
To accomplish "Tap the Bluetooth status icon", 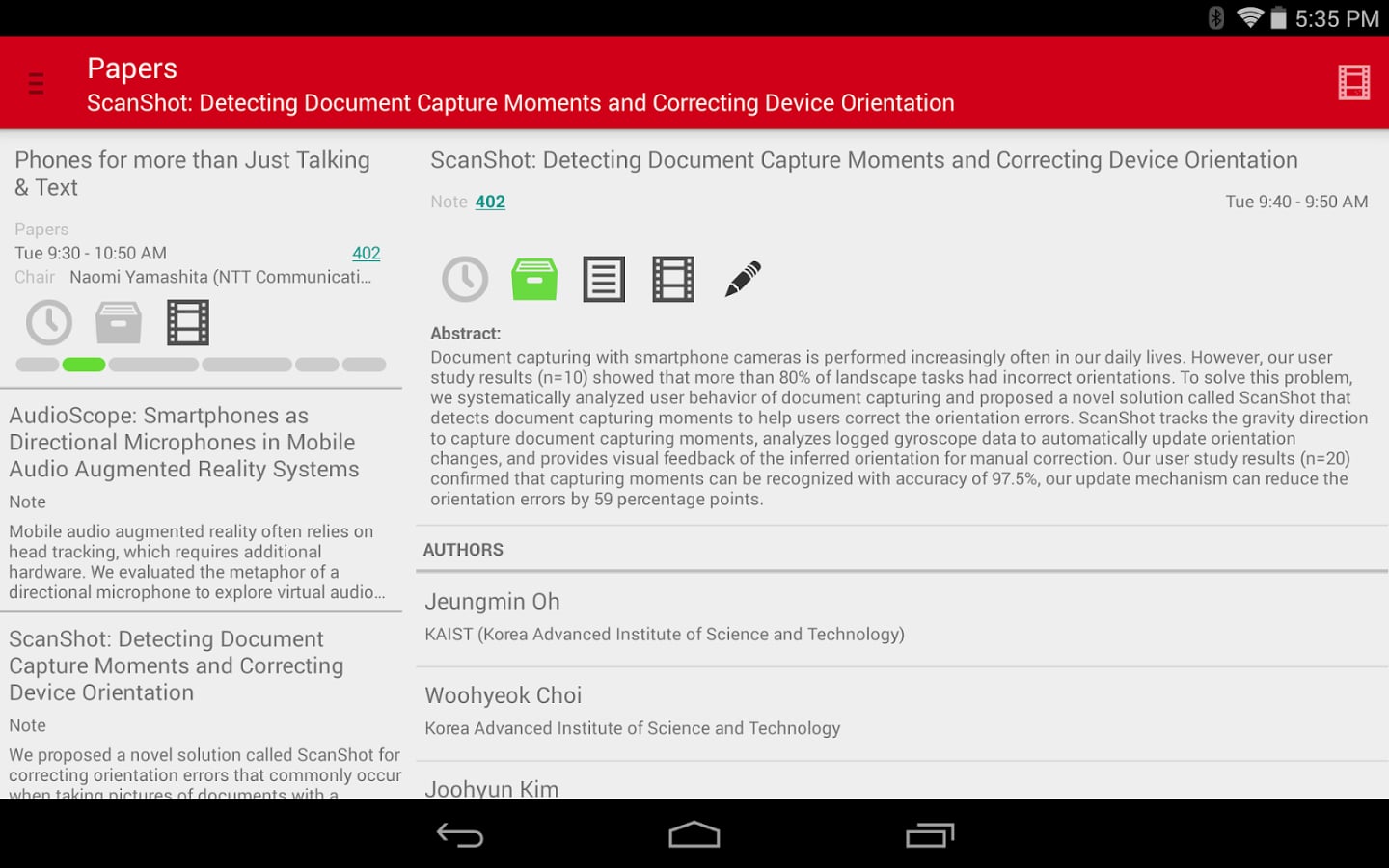I will pos(1216,17).
